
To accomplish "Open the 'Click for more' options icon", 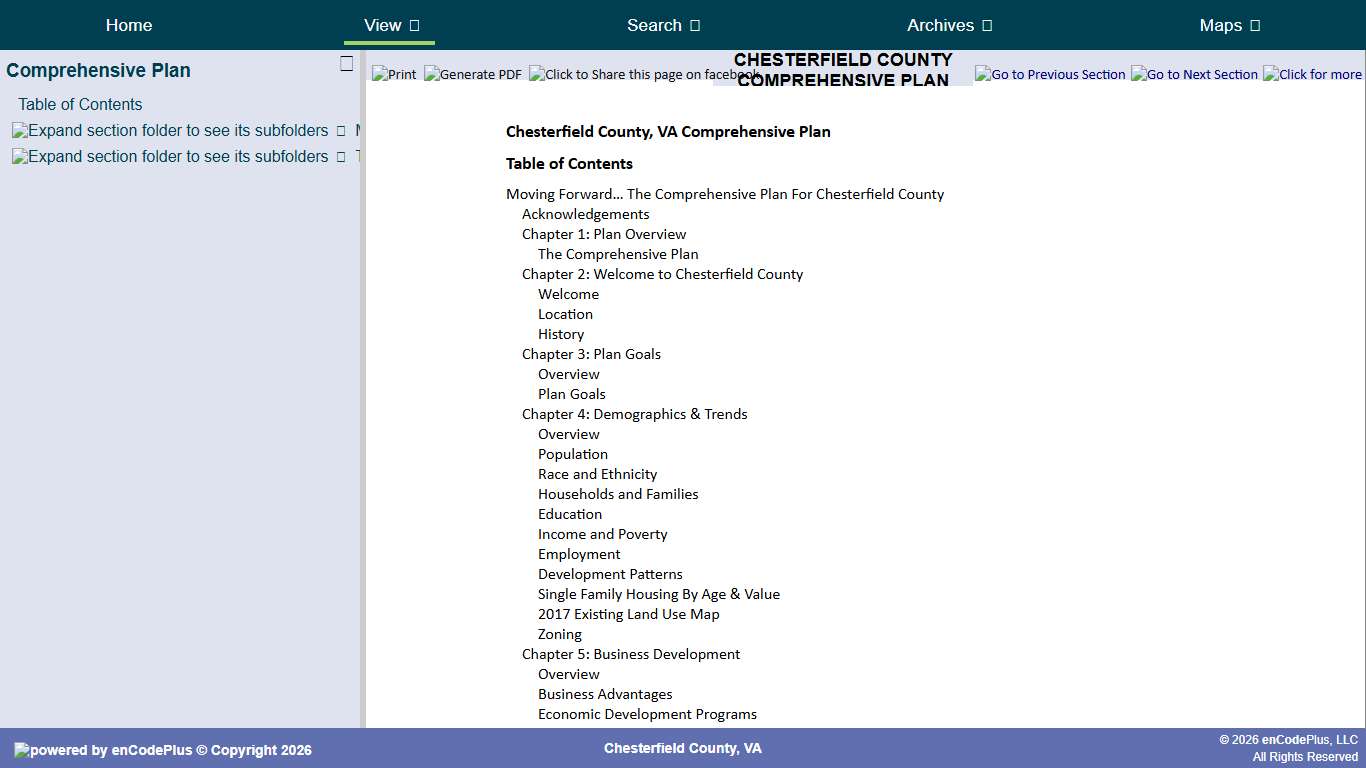I will [x=1312, y=73].
